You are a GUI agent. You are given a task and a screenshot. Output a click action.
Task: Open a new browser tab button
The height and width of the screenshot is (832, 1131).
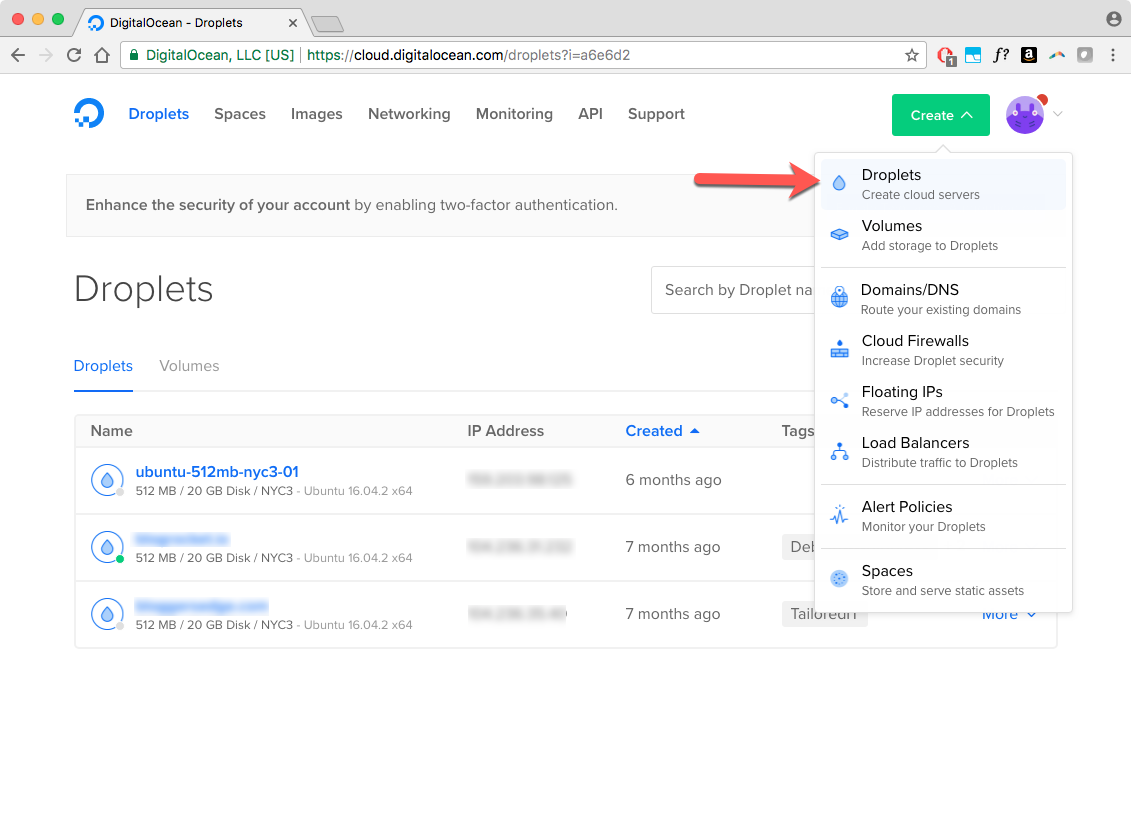coord(327,25)
